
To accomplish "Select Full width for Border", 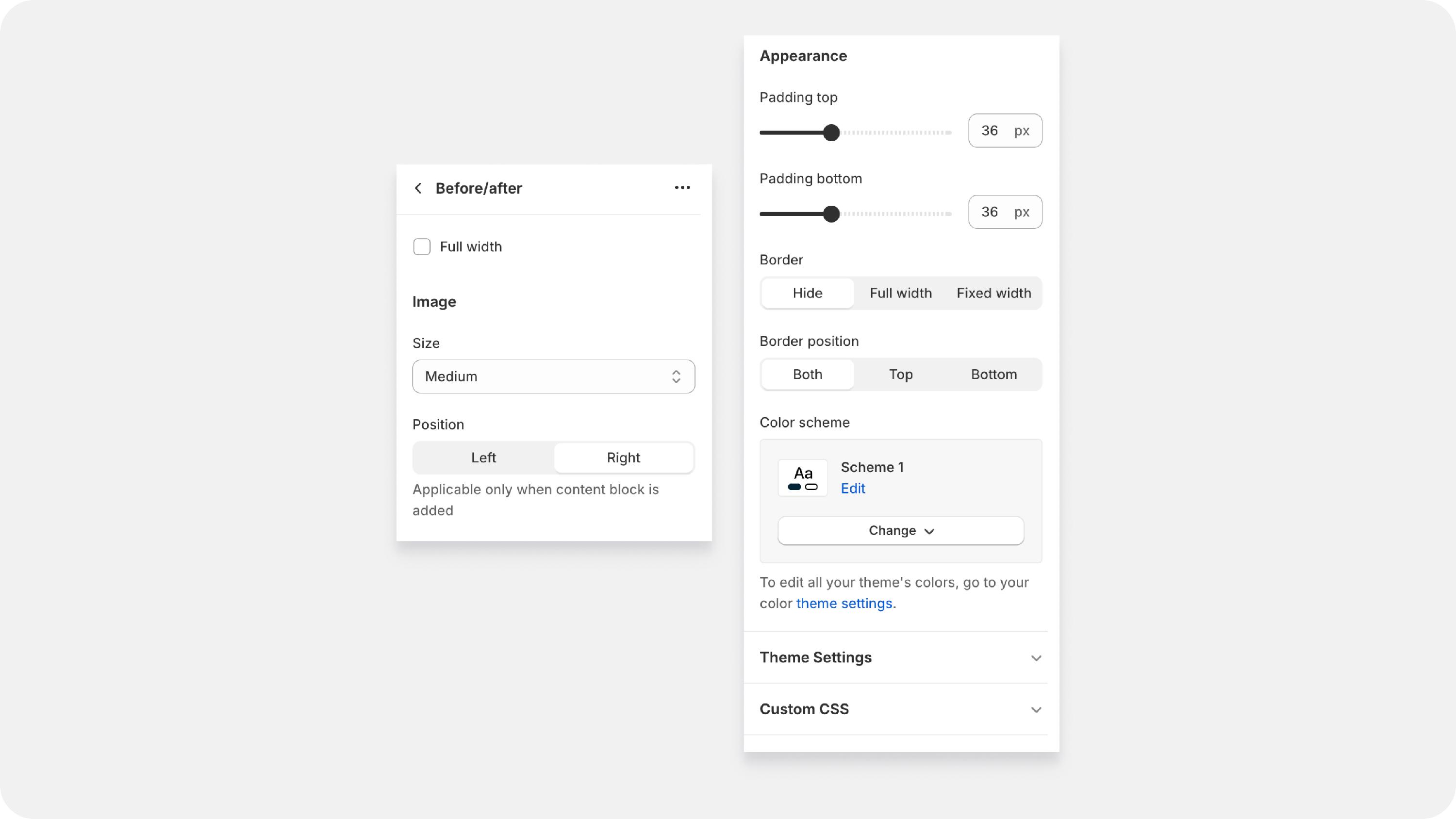I will [900, 293].
